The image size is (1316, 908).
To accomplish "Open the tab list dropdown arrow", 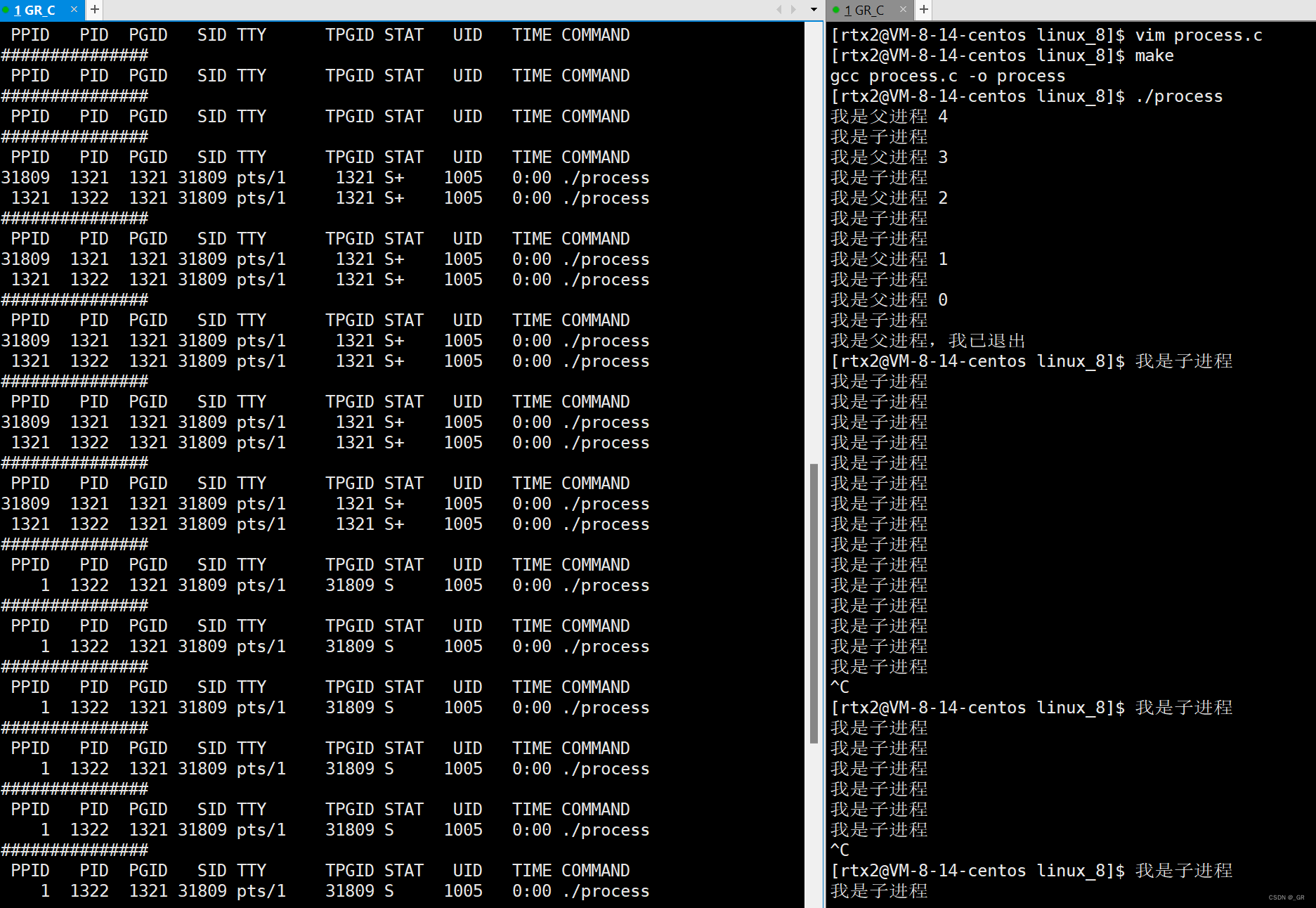I will tap(814, 10).
